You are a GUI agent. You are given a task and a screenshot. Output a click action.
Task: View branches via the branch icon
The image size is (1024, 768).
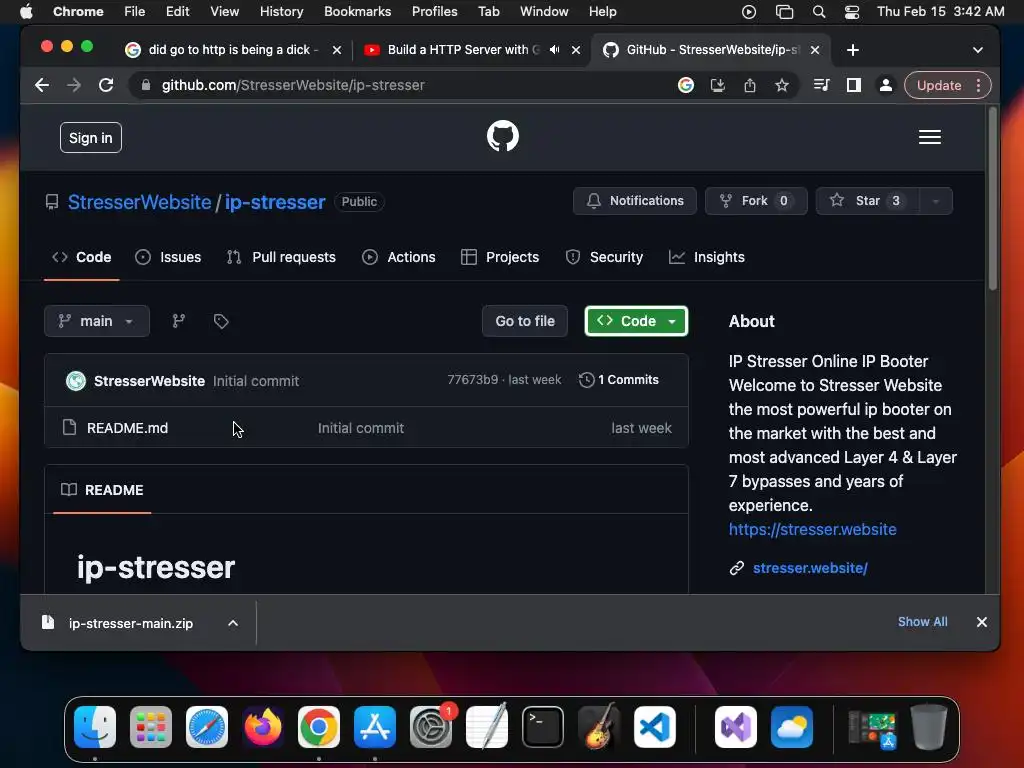[x=178, y=321]
